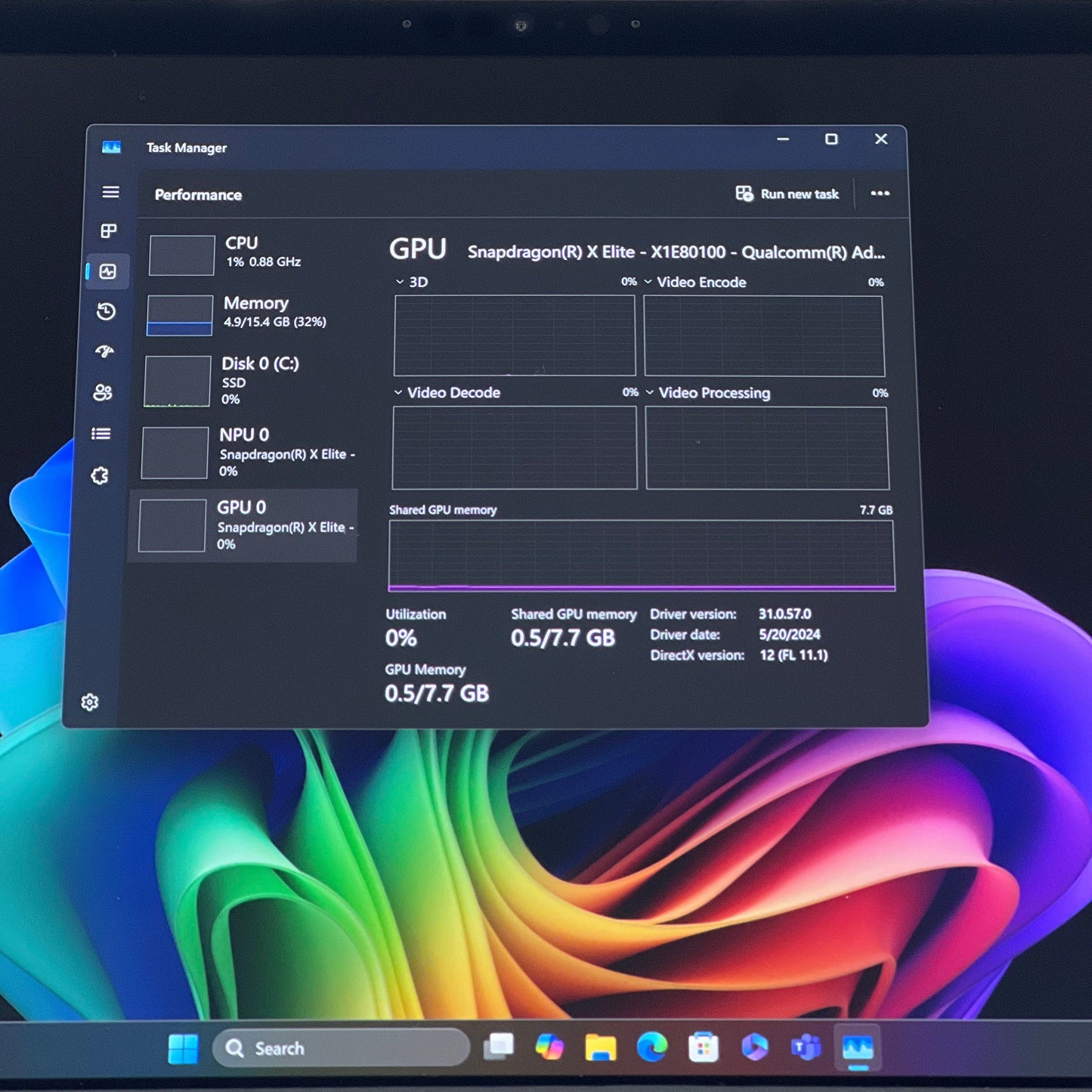Click the Shared GPU memory 0.5/7.7 GB value
Screen dimensions: 1092x1092
[563, 639]
